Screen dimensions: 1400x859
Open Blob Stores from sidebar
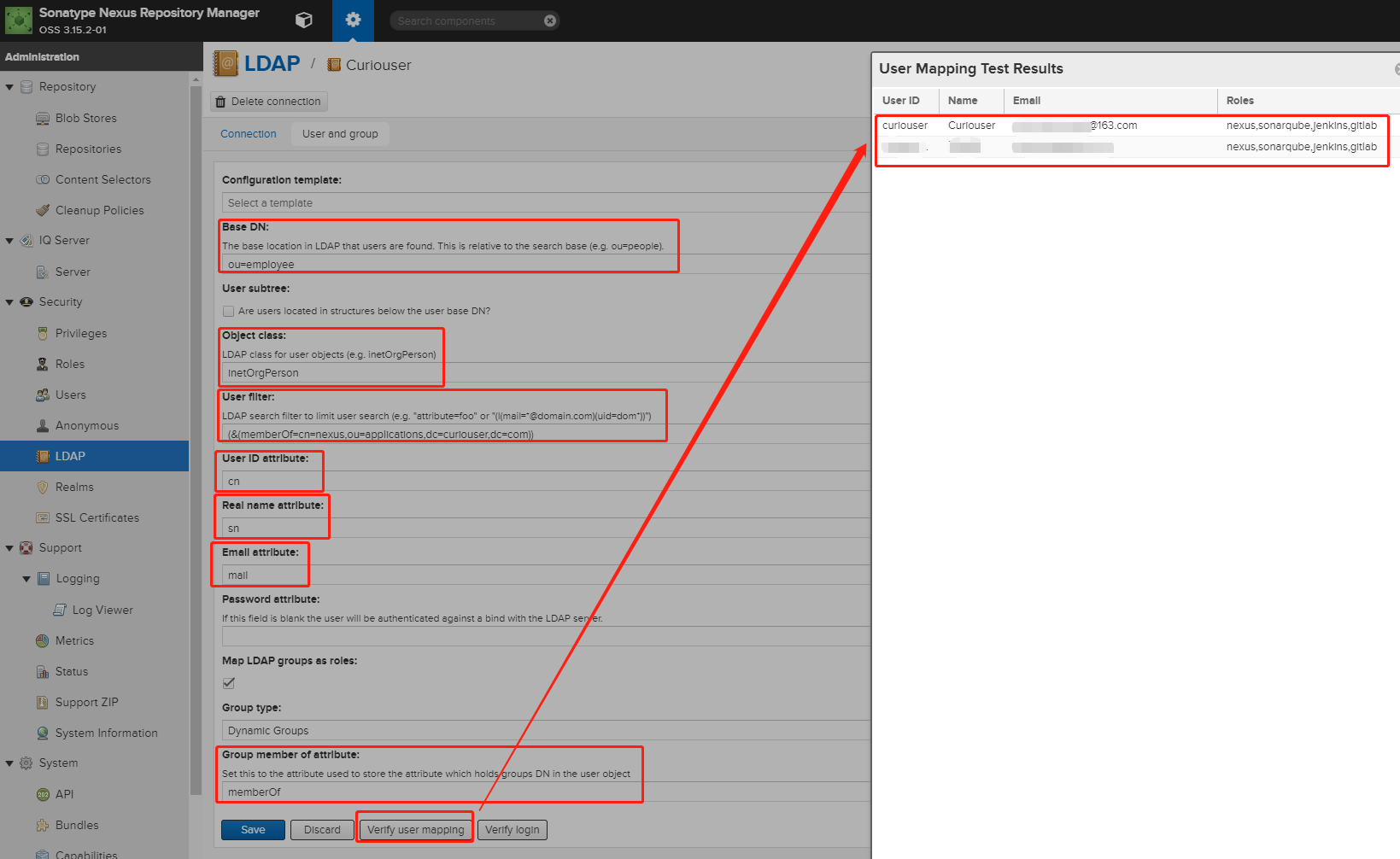click(x=85, y=118)
